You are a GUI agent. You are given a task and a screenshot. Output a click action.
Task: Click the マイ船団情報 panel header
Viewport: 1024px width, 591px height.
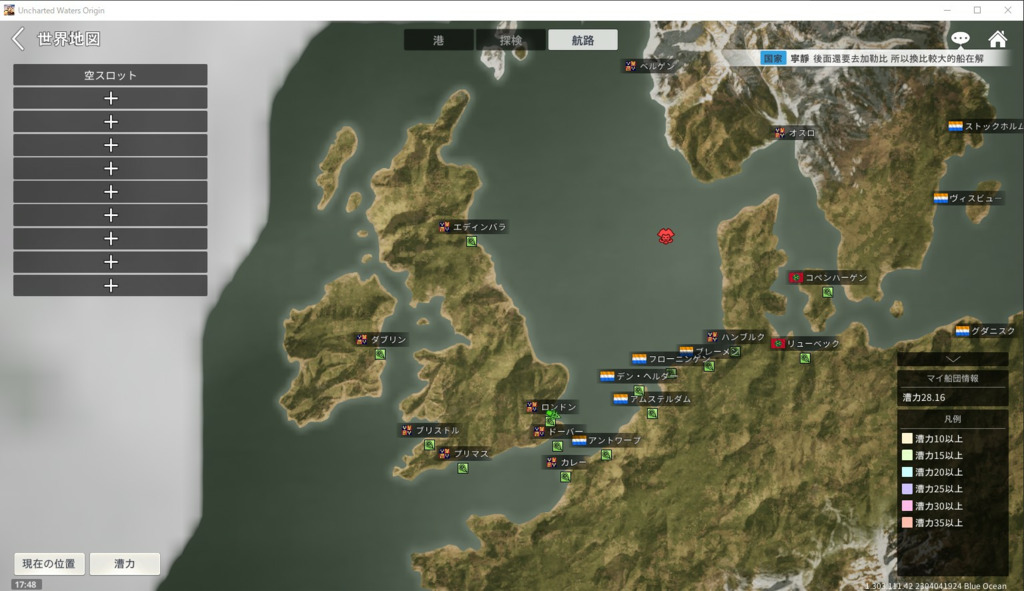pyautogui.click(x=953, y=378)
